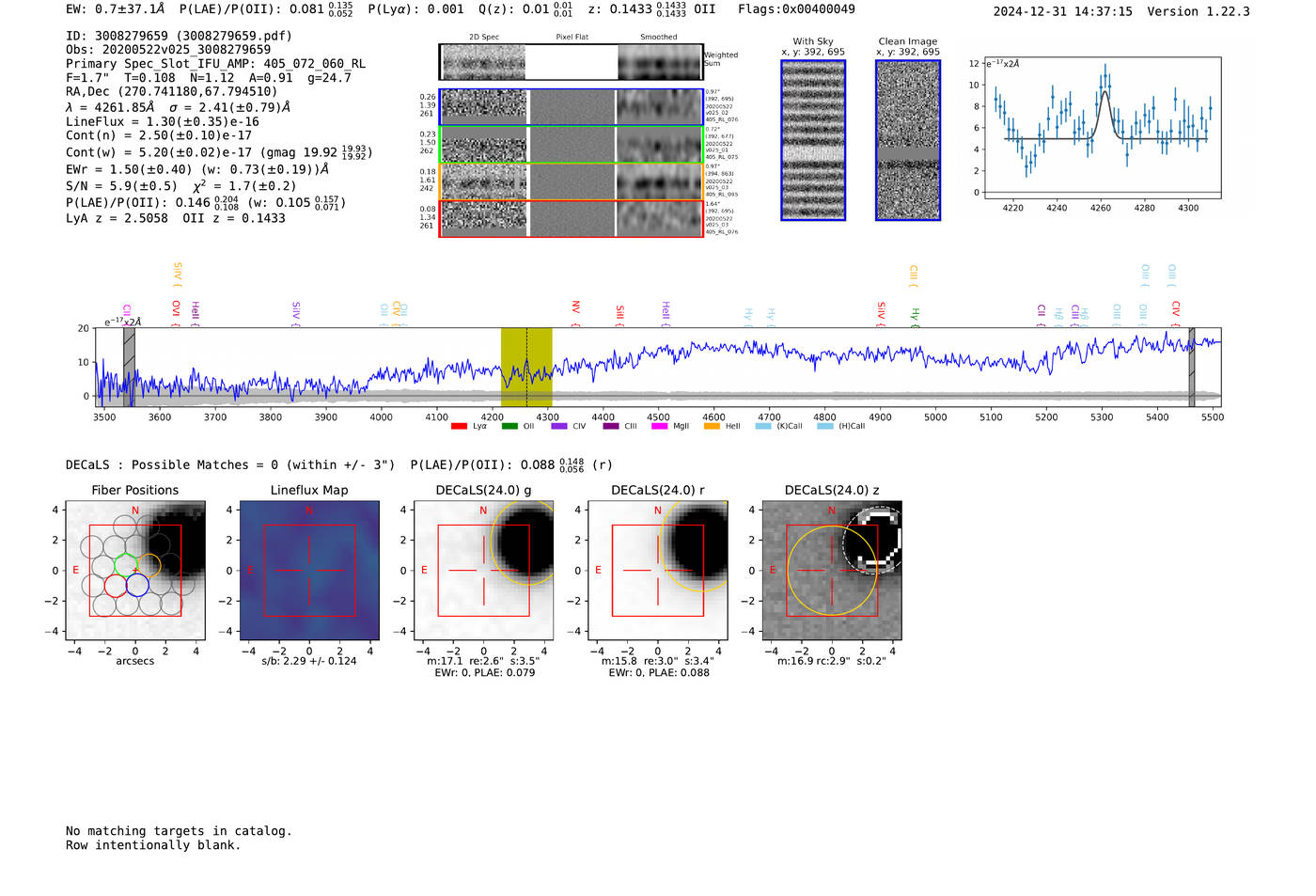Screen dimensions: 1316x896
Task: Click the yellow aperture circle in DECaLS z
Action: (x=832, y=571)
